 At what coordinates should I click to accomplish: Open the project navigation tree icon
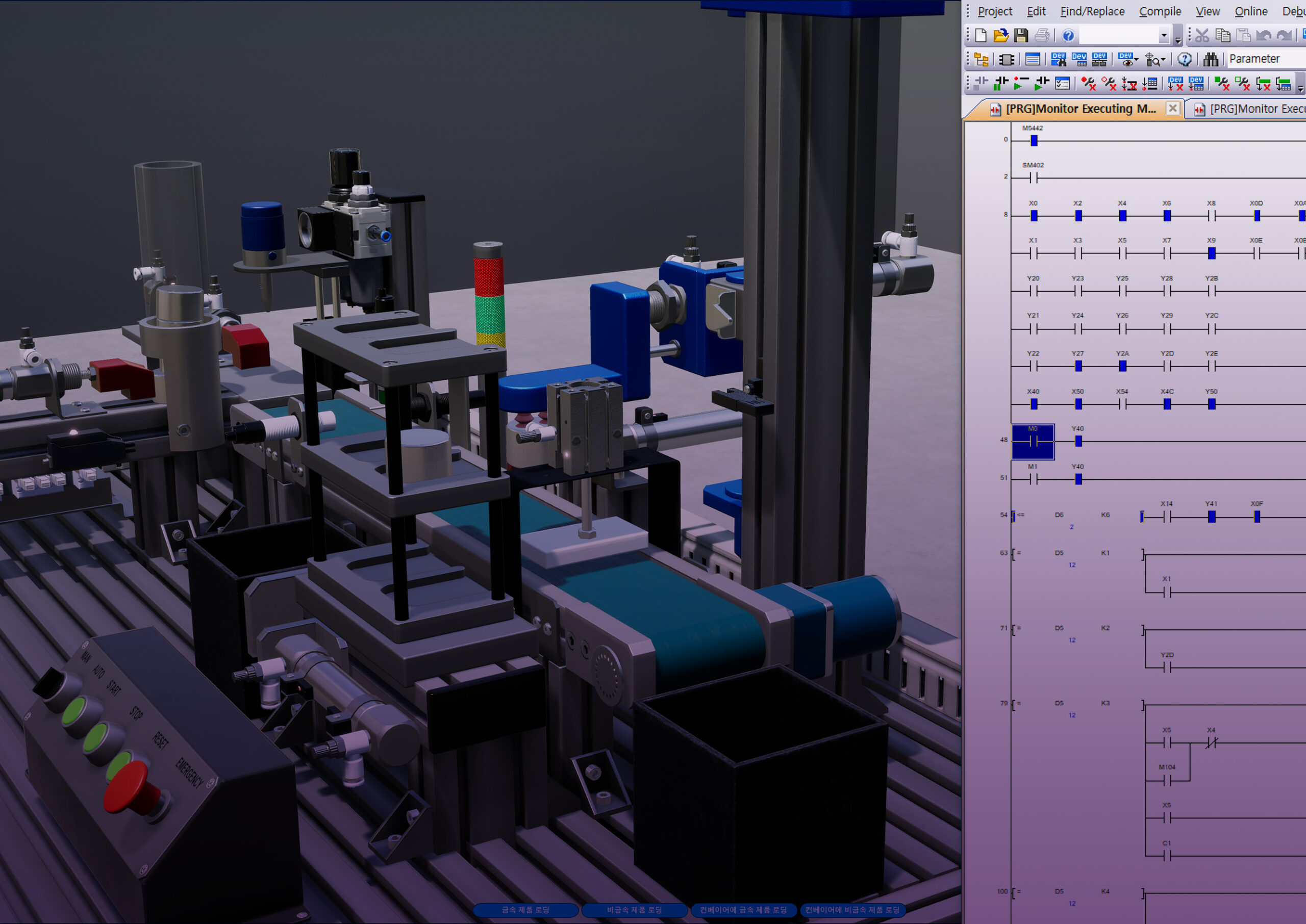click(x=981, y=59)
